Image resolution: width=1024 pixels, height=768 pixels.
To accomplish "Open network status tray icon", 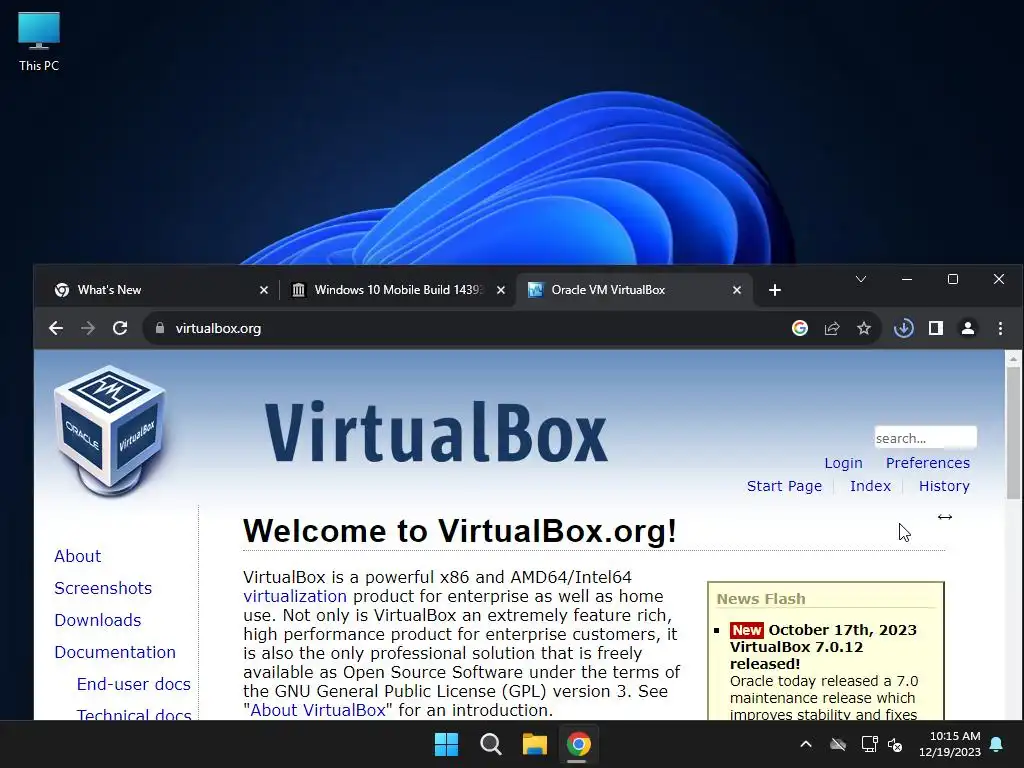I will (x=869, y=744).
